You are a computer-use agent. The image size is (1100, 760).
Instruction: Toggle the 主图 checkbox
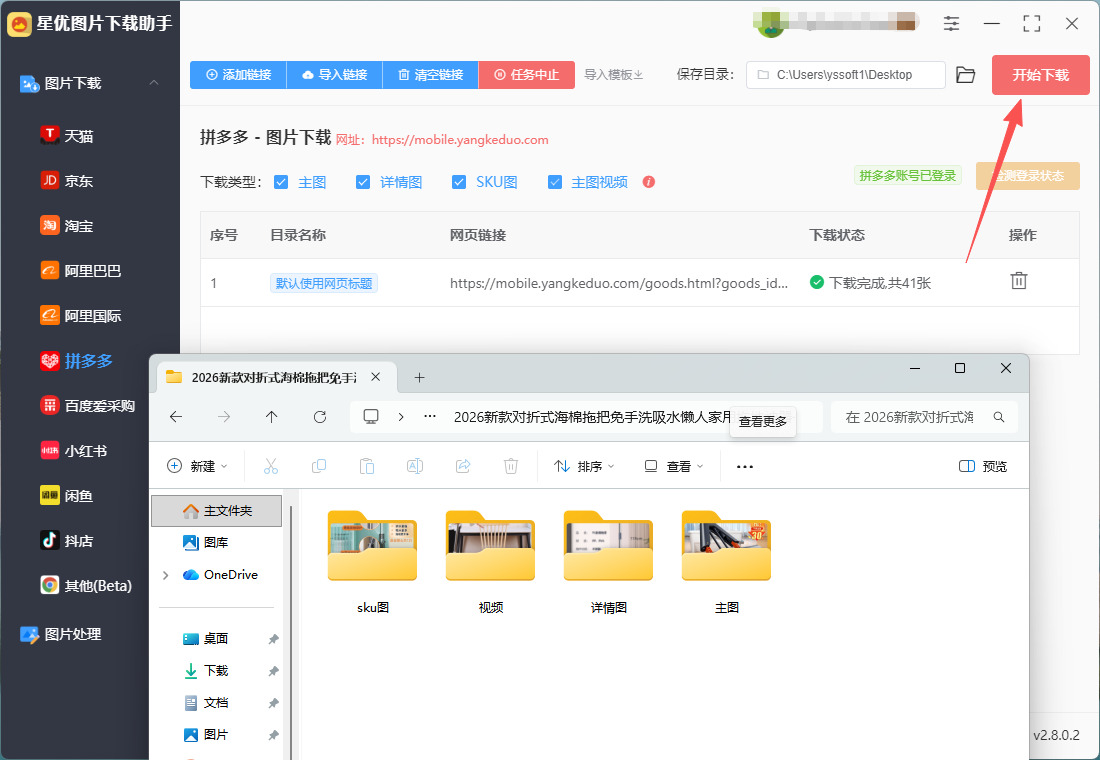point(281,182)
